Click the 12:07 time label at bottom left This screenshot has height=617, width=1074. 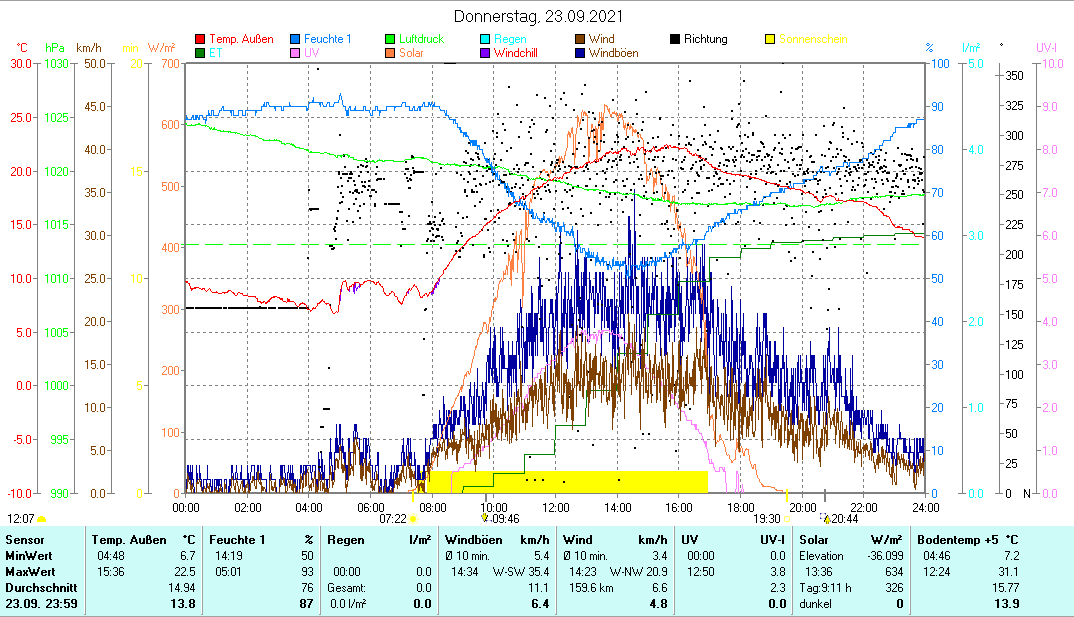(21, 518)
